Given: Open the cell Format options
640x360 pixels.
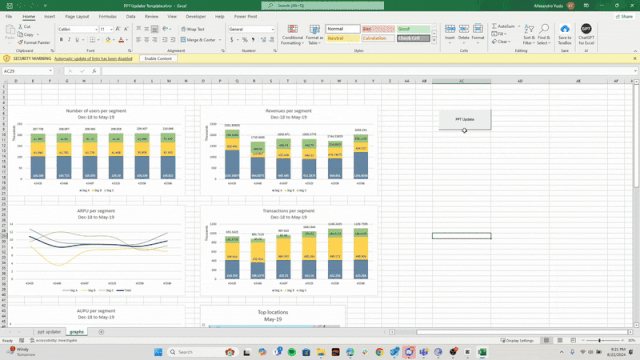Looking at the screenshot, I should (x=478, y=33).
